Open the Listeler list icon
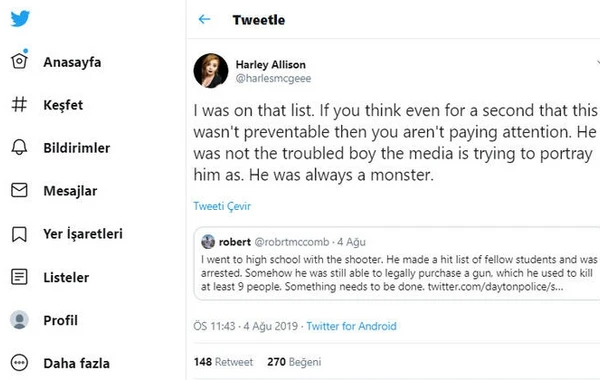The image size is (600, 380). 19,277
